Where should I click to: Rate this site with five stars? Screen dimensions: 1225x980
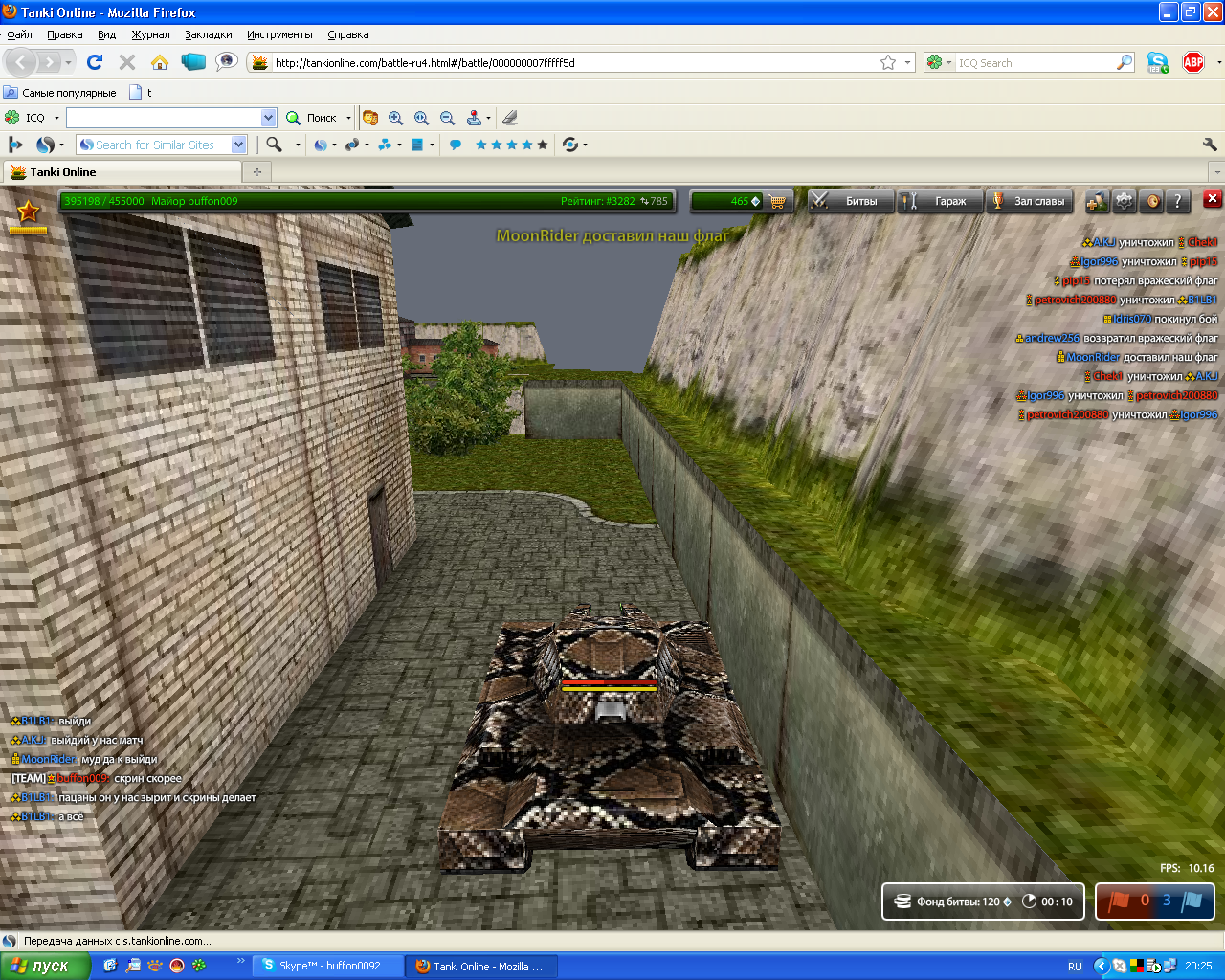pos(543,145)
